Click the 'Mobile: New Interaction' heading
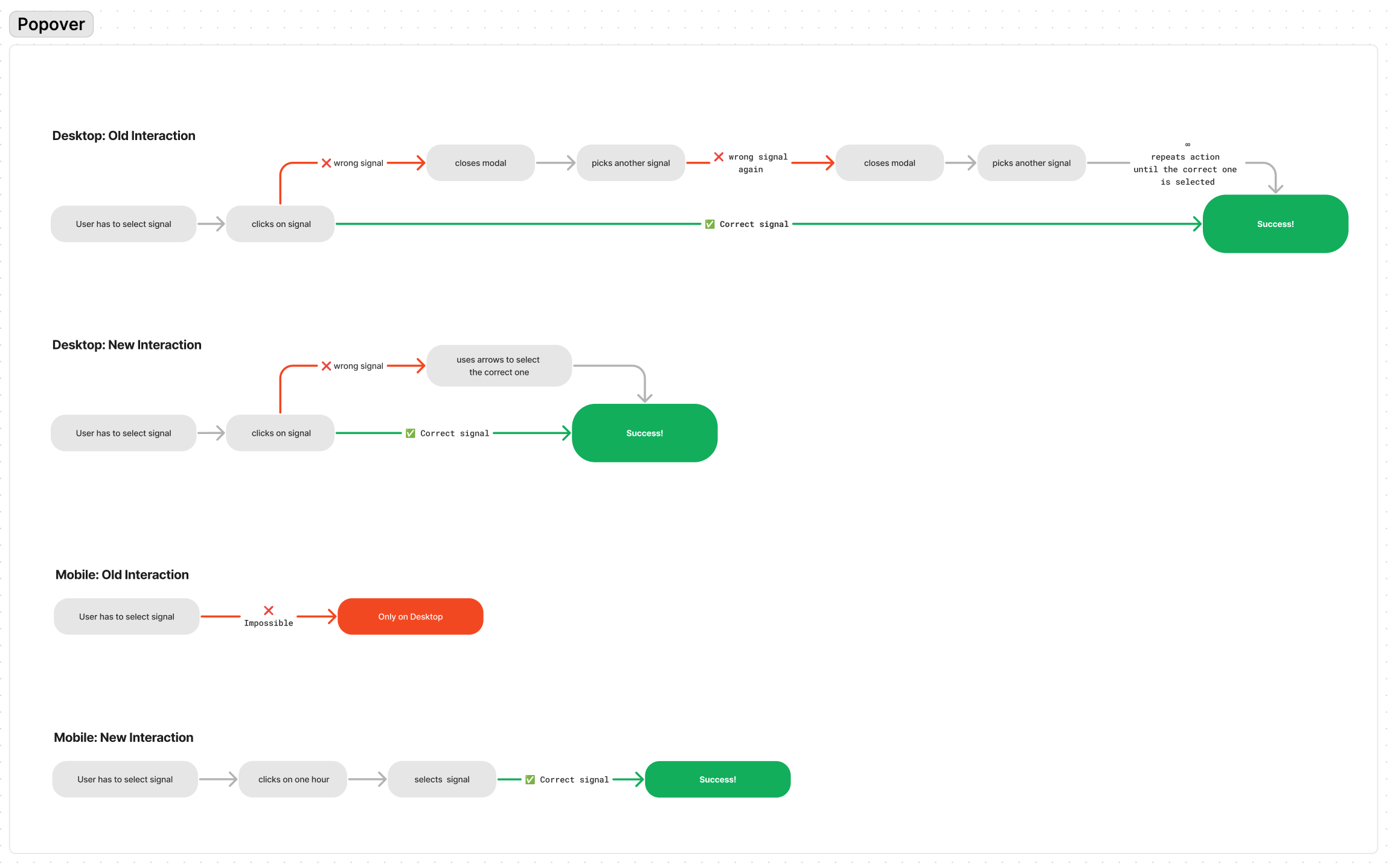1390x868 pixels. (x=124, y=738)
